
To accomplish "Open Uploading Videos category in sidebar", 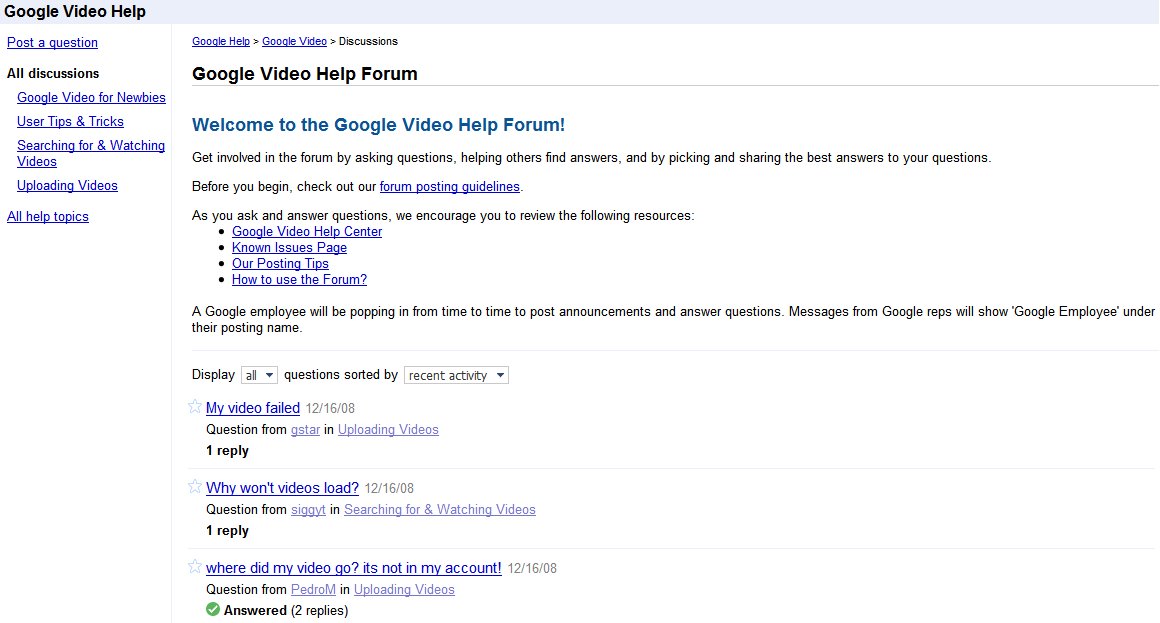I will coord(67,186).
